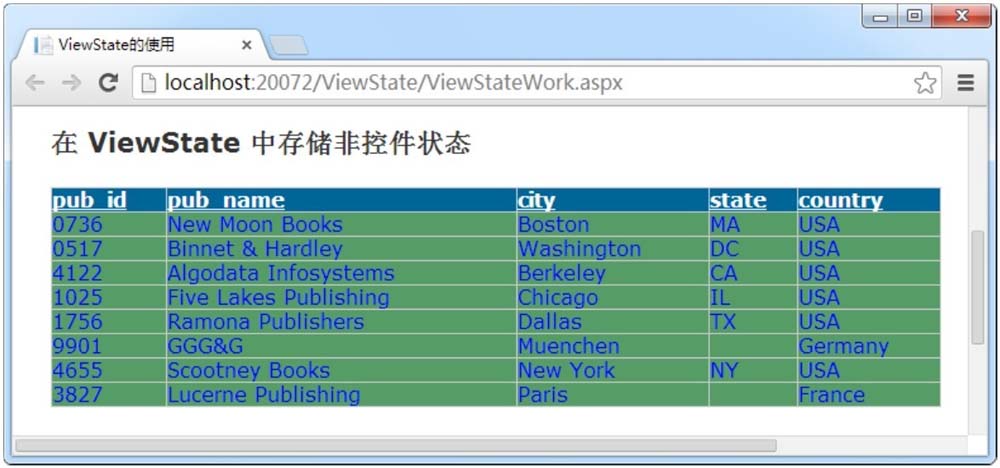
Task: Click the Five Lakes Publishing cell
Action: (341, 297)
